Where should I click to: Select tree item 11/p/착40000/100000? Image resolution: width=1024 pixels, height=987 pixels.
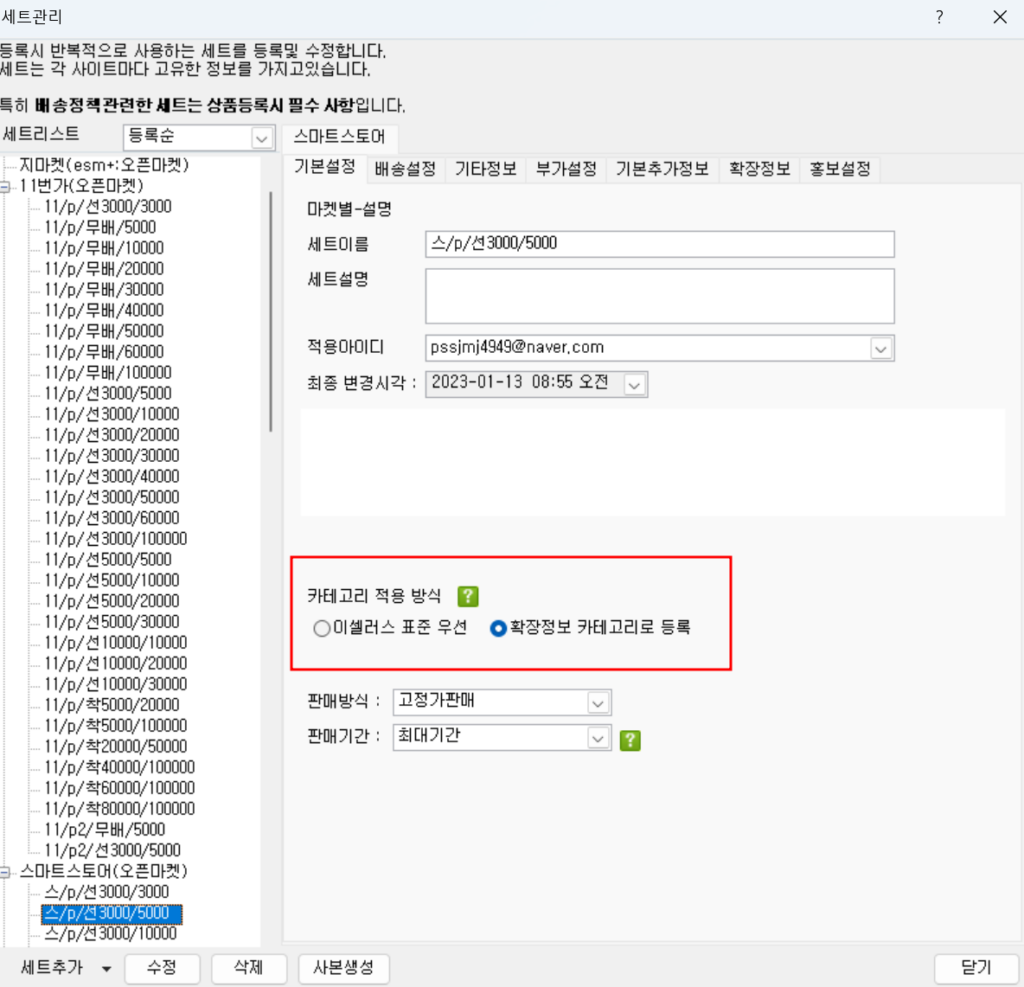(120, 768)
